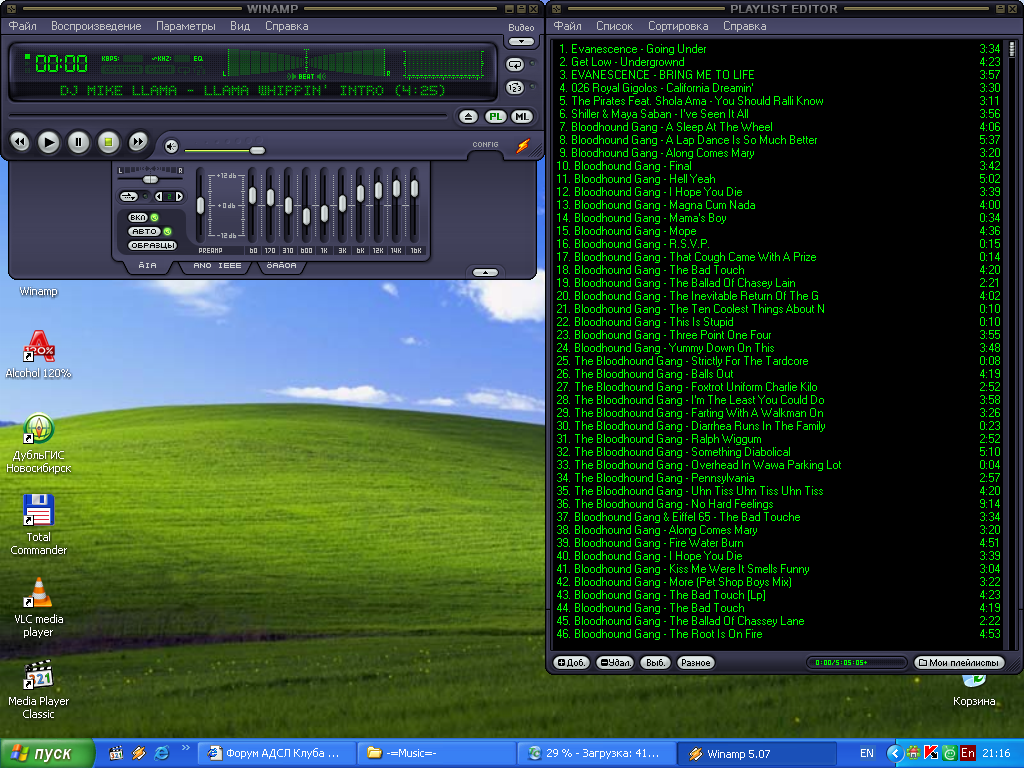Expand the Видео dropdown arrow
The width and height of the screenshot is (1024, 768).
click(521, 42)
